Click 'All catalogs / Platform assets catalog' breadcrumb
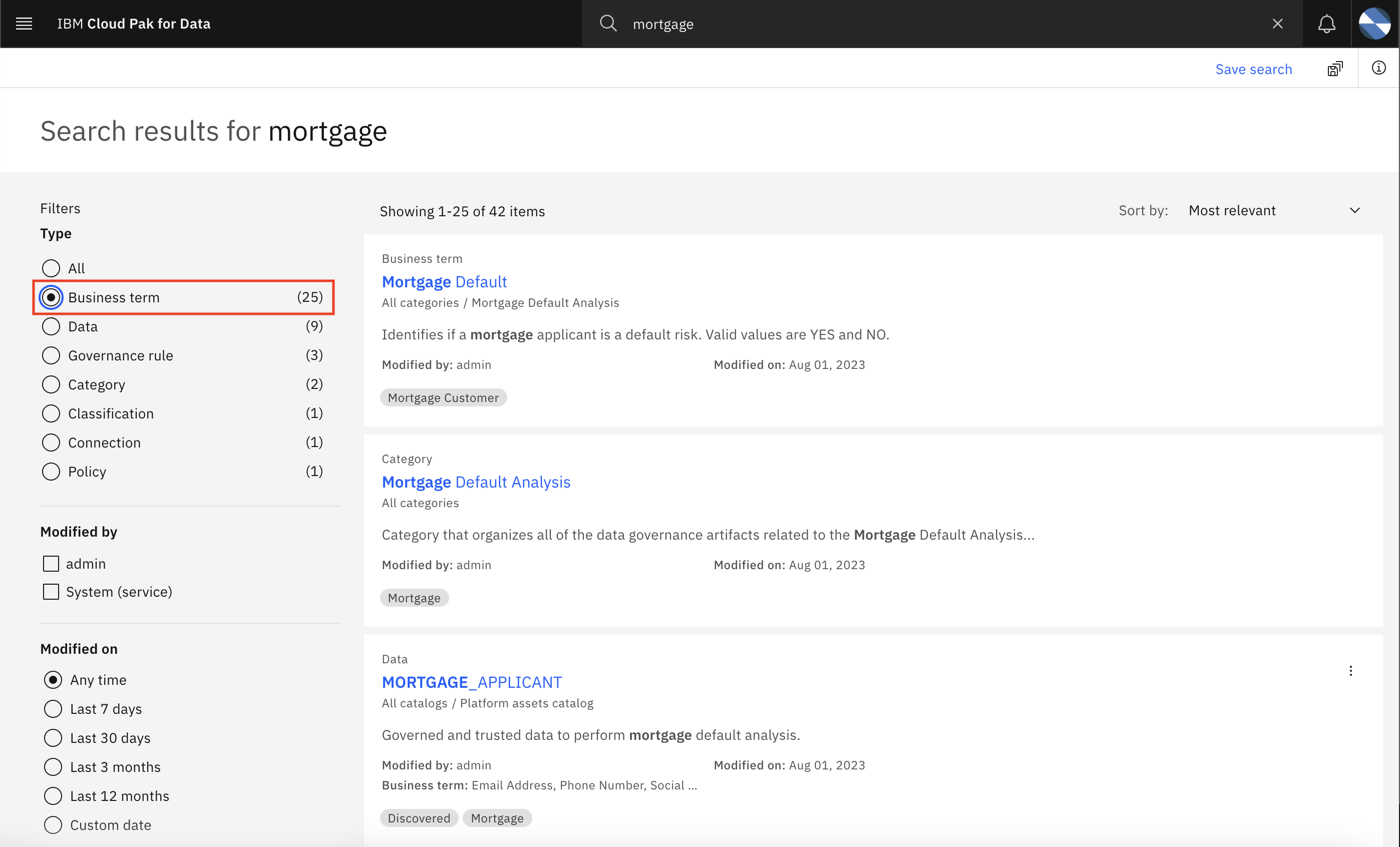 point(488,703)
